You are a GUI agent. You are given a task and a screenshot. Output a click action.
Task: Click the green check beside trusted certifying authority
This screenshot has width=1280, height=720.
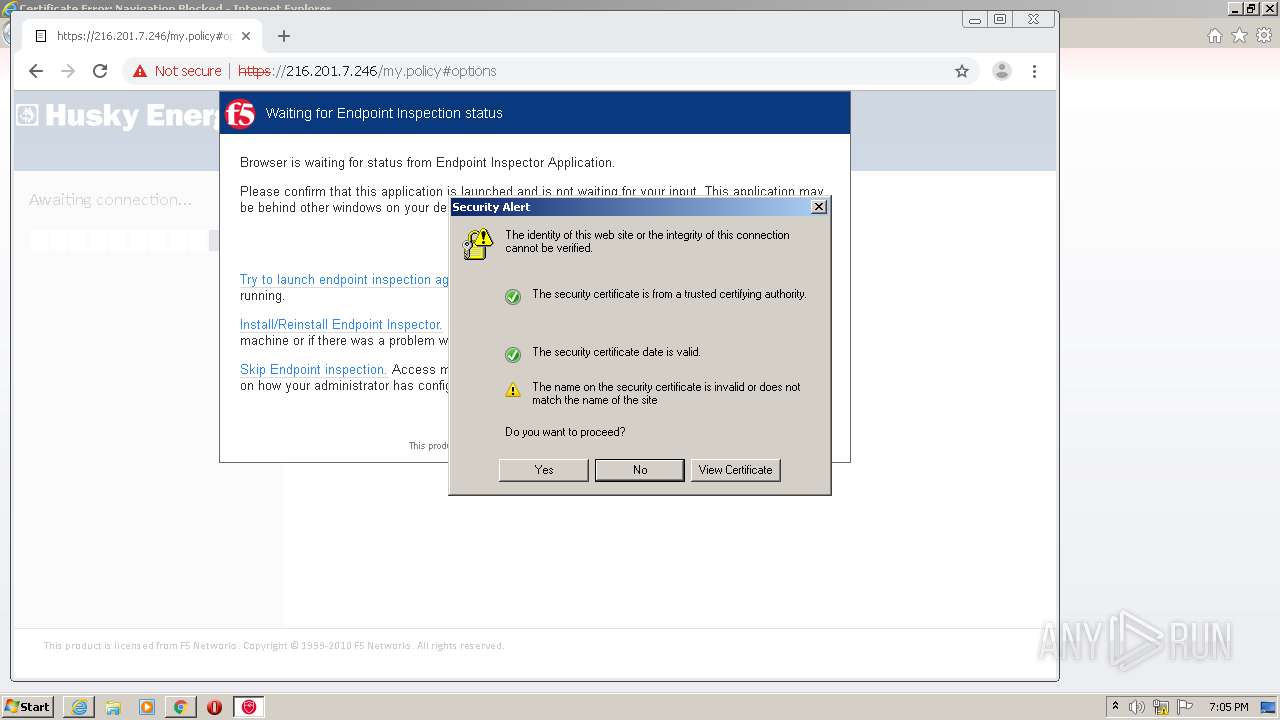click(513, 296)
